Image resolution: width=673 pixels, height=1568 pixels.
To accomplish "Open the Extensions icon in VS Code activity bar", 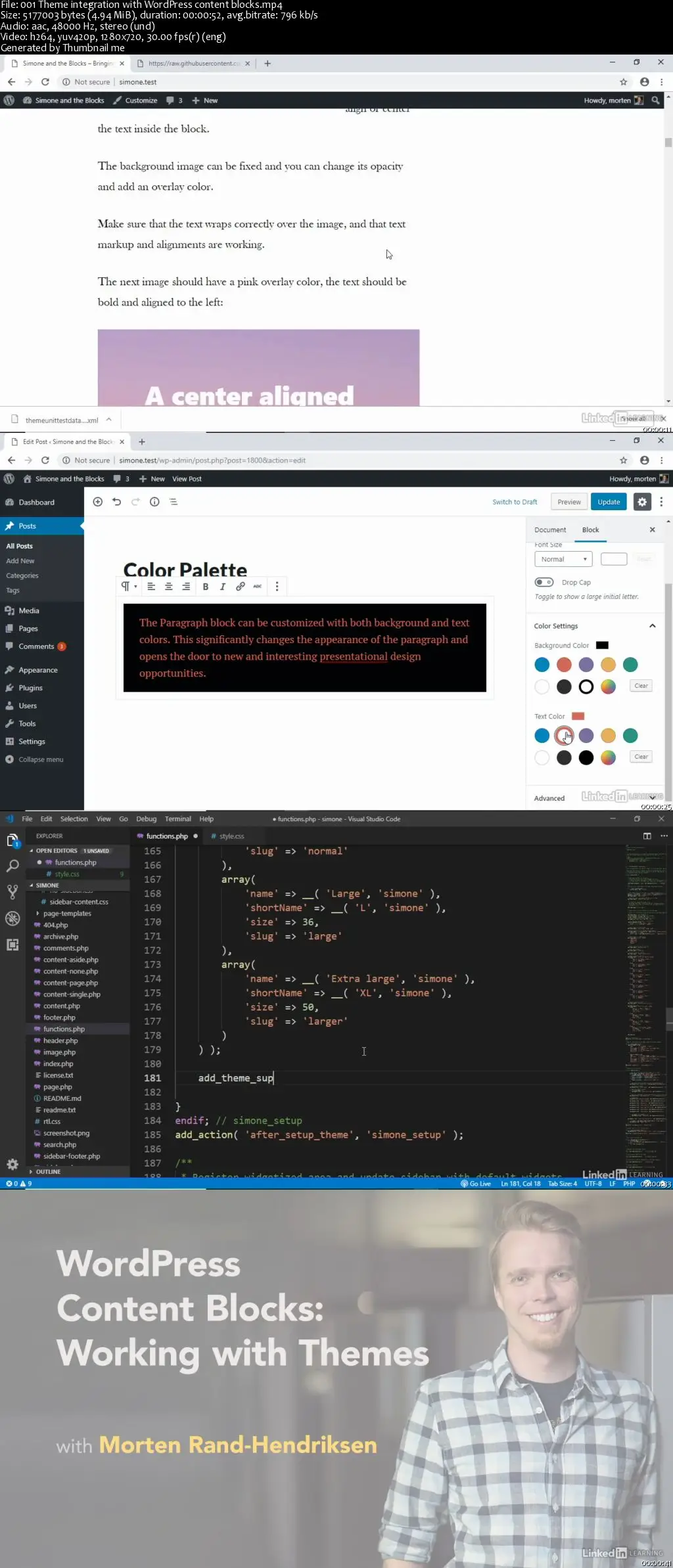I will [12, 945].
